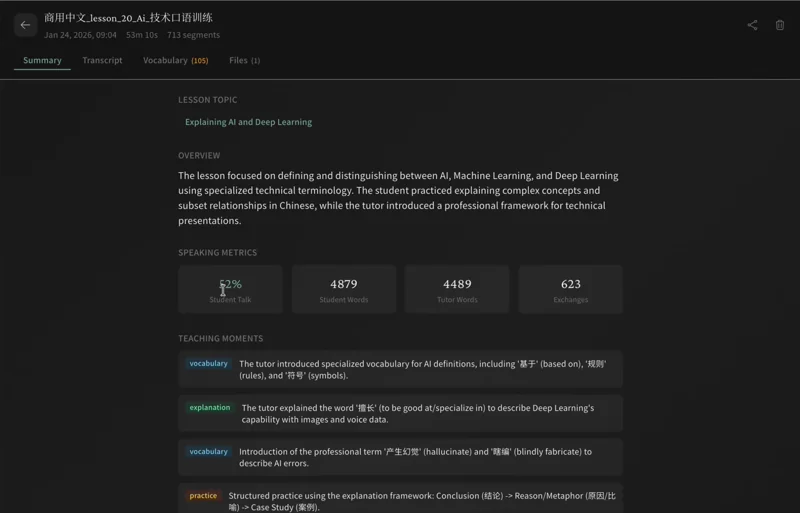This screenshot has height=513, width=800.
Task: Click the 713 segments label
Action: [193, 35]
